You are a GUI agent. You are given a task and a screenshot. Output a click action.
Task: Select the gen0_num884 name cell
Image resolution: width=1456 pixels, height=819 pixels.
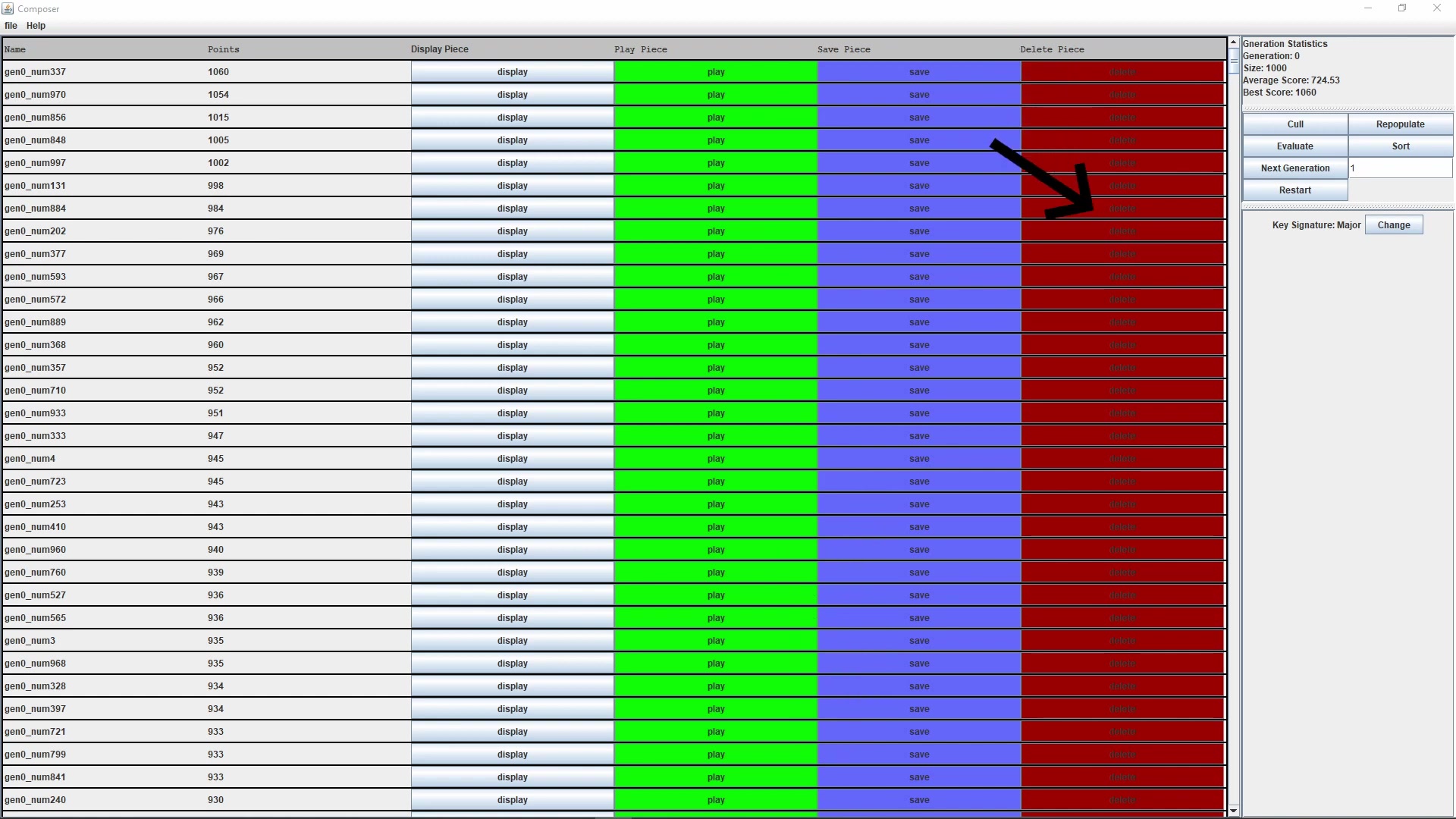[105, 209]
